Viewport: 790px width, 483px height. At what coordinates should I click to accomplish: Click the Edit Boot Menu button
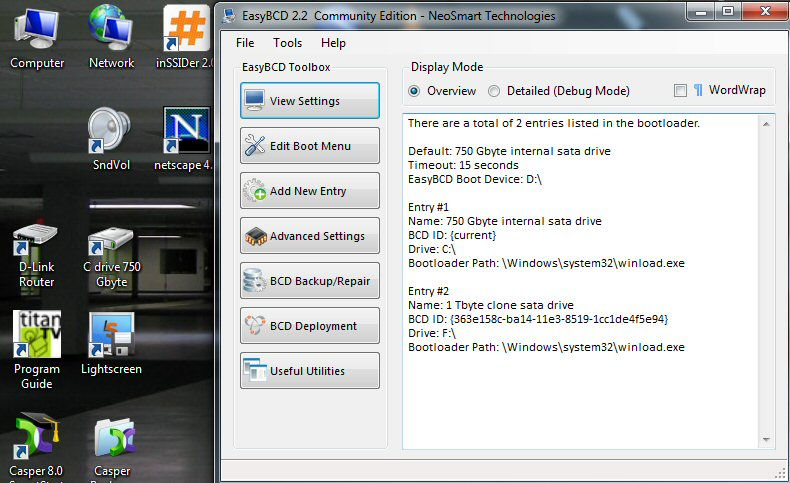click(x=310, y=146)
